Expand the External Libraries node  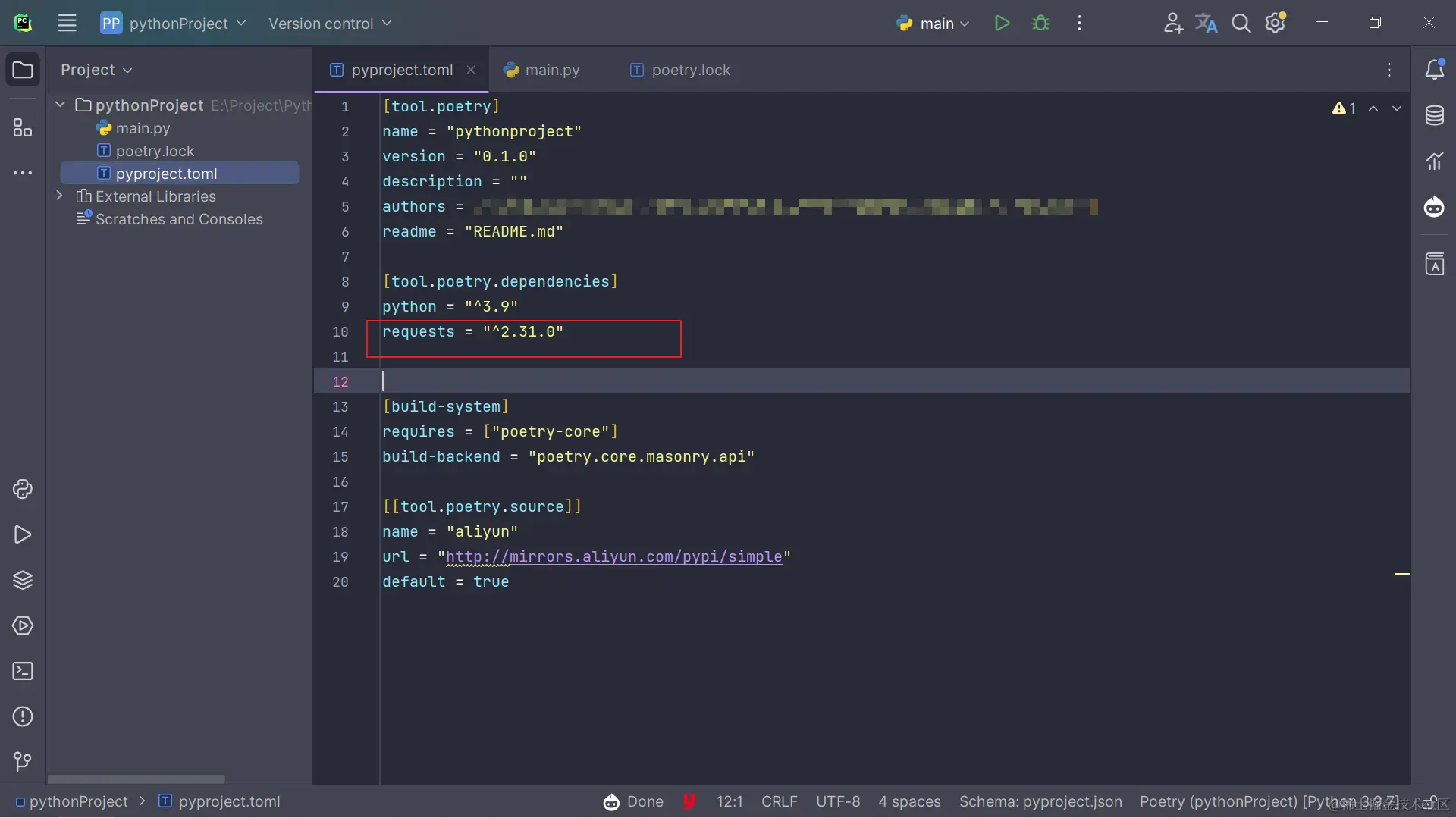pos(60,196)
